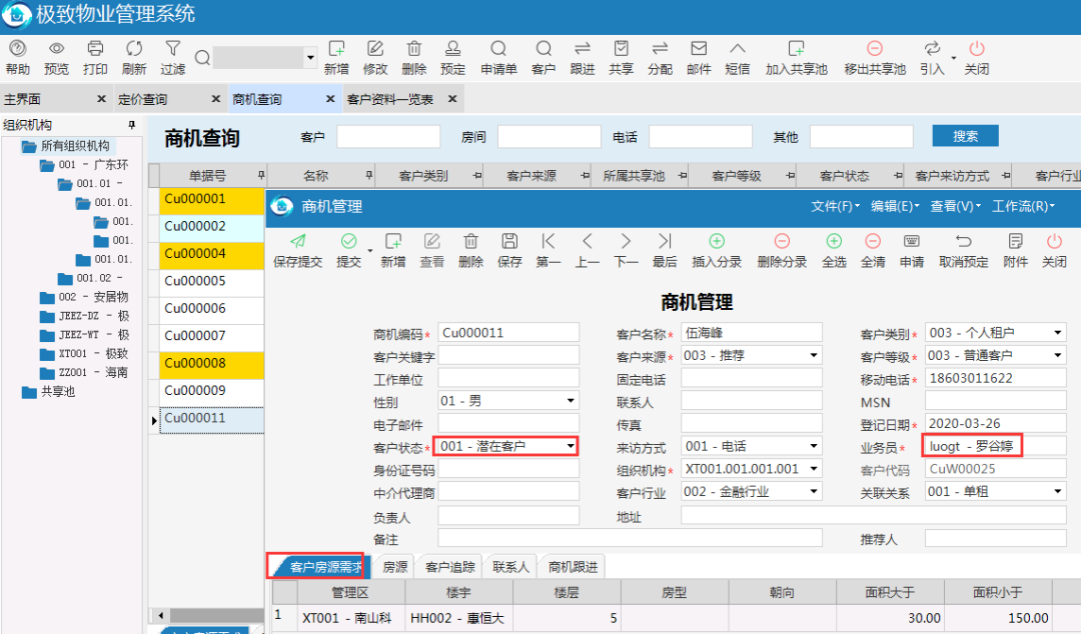The width and height of the screenshot is (1081, 634).
Task: Click the 分配 assign icon
Action: point(660,48)
